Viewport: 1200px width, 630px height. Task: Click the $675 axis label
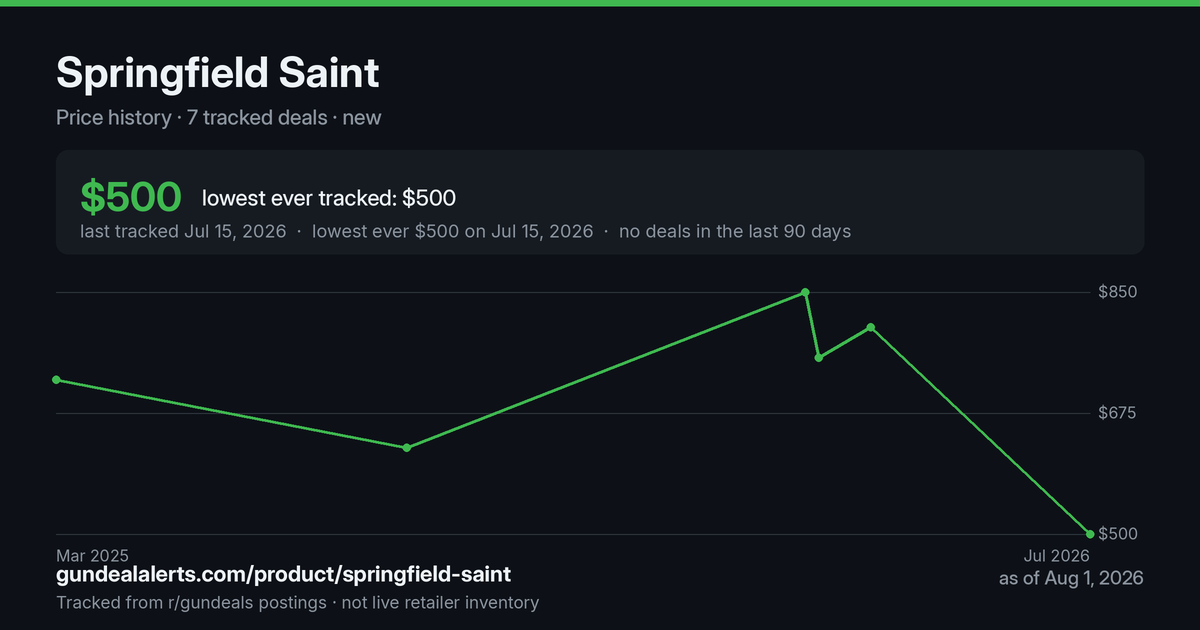1118,413
